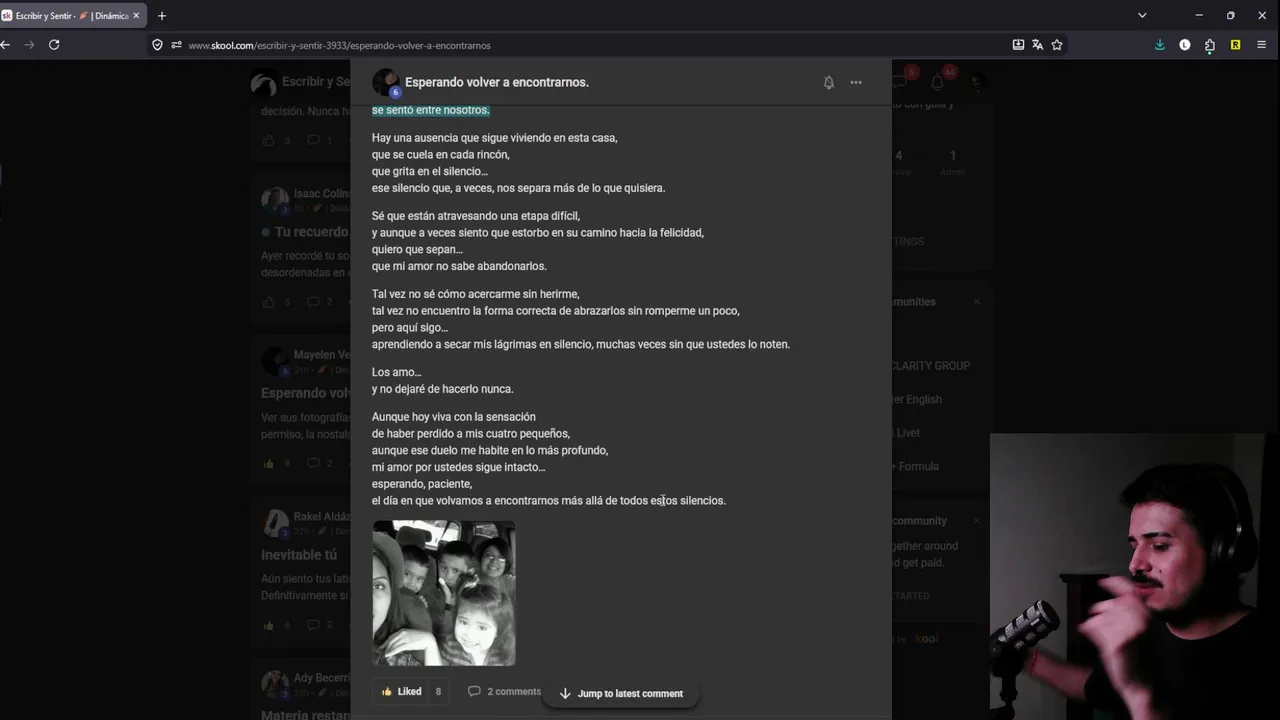Toggle the Liked thumbs-up button
Viewport: 1280px width, 720px height.
click(x=402, y=691)
